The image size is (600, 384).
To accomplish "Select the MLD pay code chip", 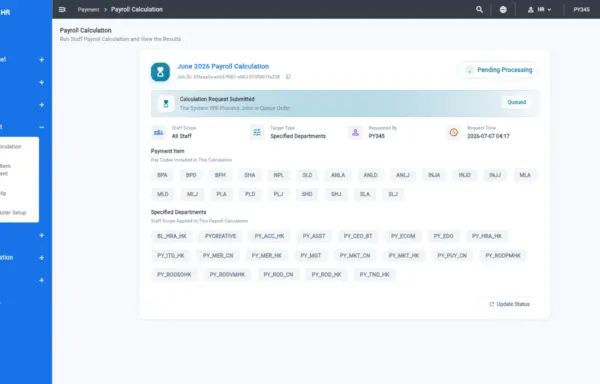I will click(163, 194).
